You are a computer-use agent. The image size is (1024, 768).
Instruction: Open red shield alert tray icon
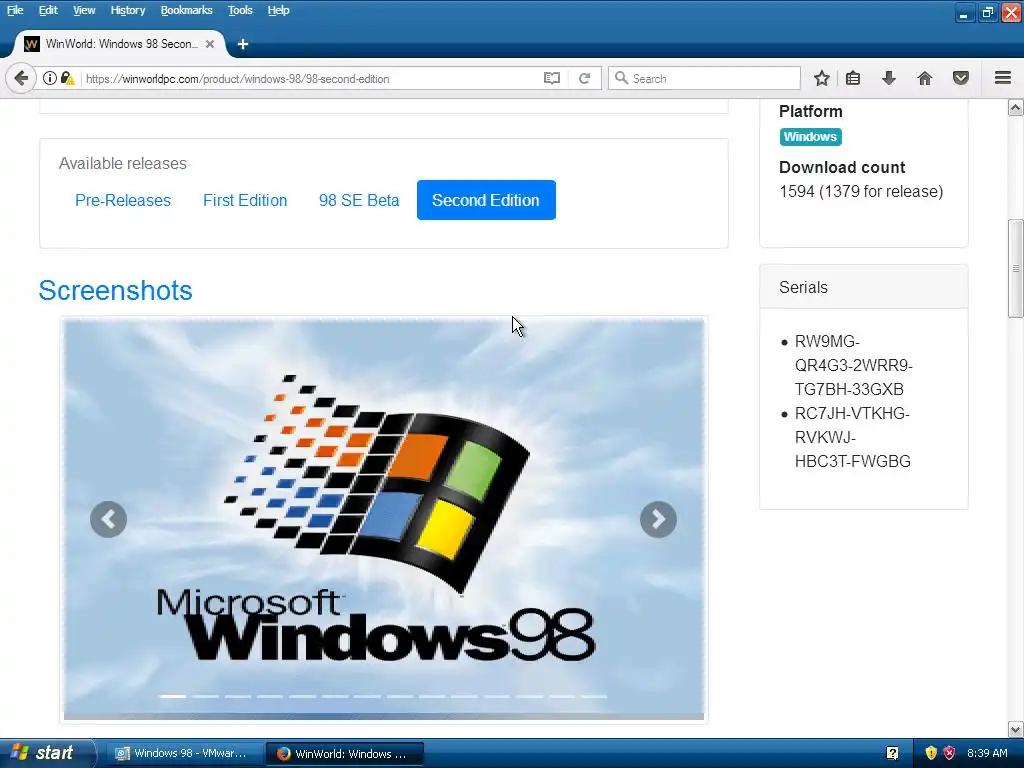coord(949,753)
